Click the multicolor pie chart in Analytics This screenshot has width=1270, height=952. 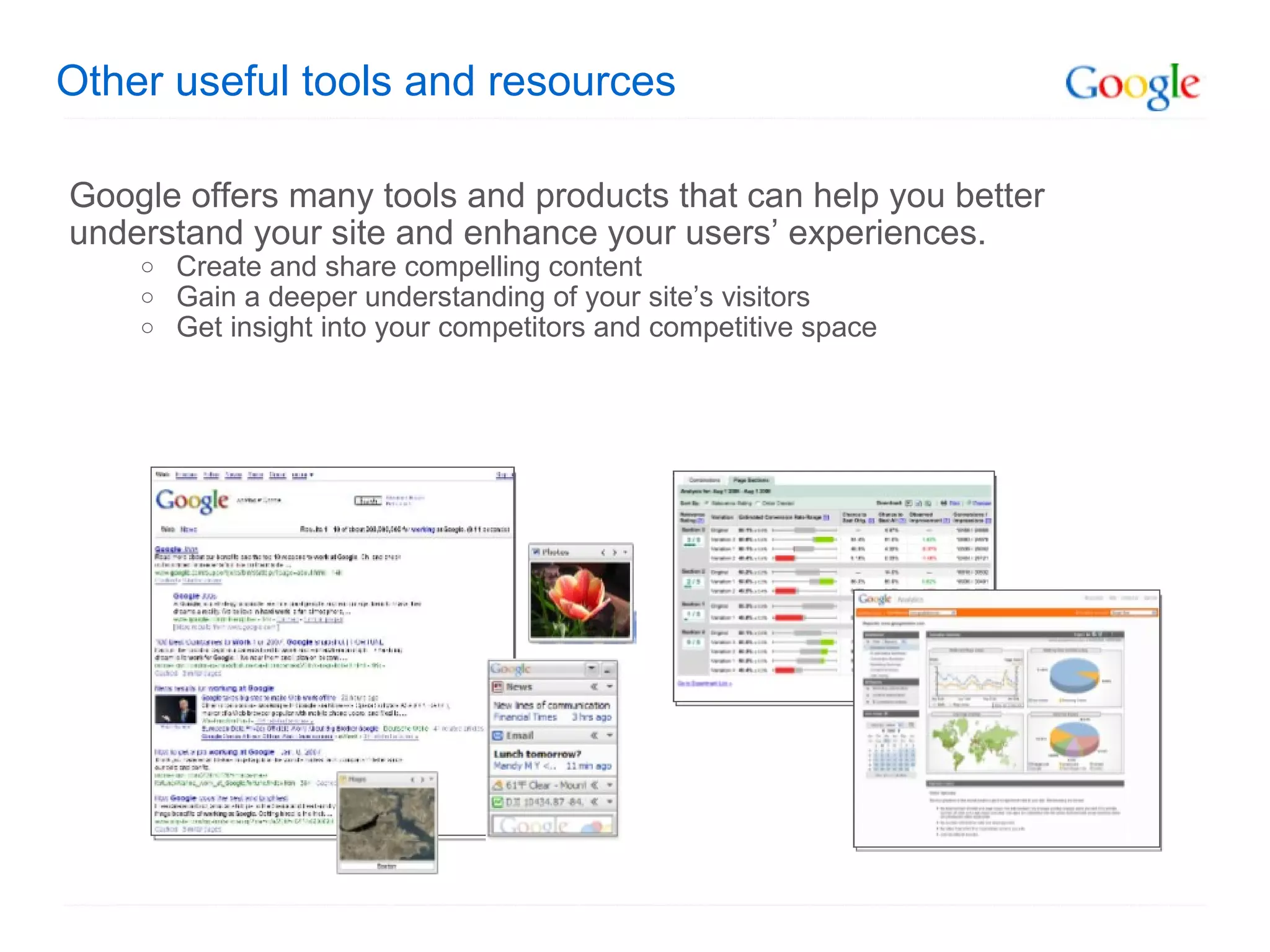click(x=1075, y=740)
